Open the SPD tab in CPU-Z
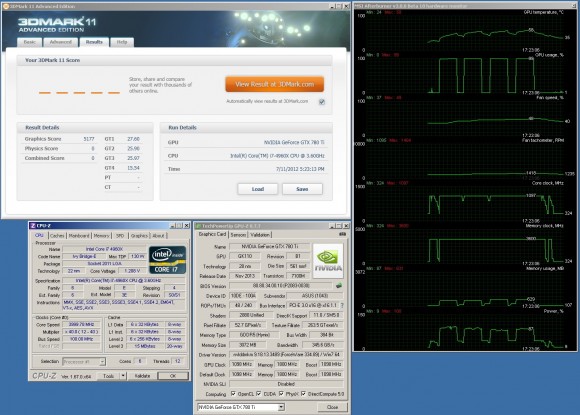Viewport: 580px width, 415px height. click(120, 236)
